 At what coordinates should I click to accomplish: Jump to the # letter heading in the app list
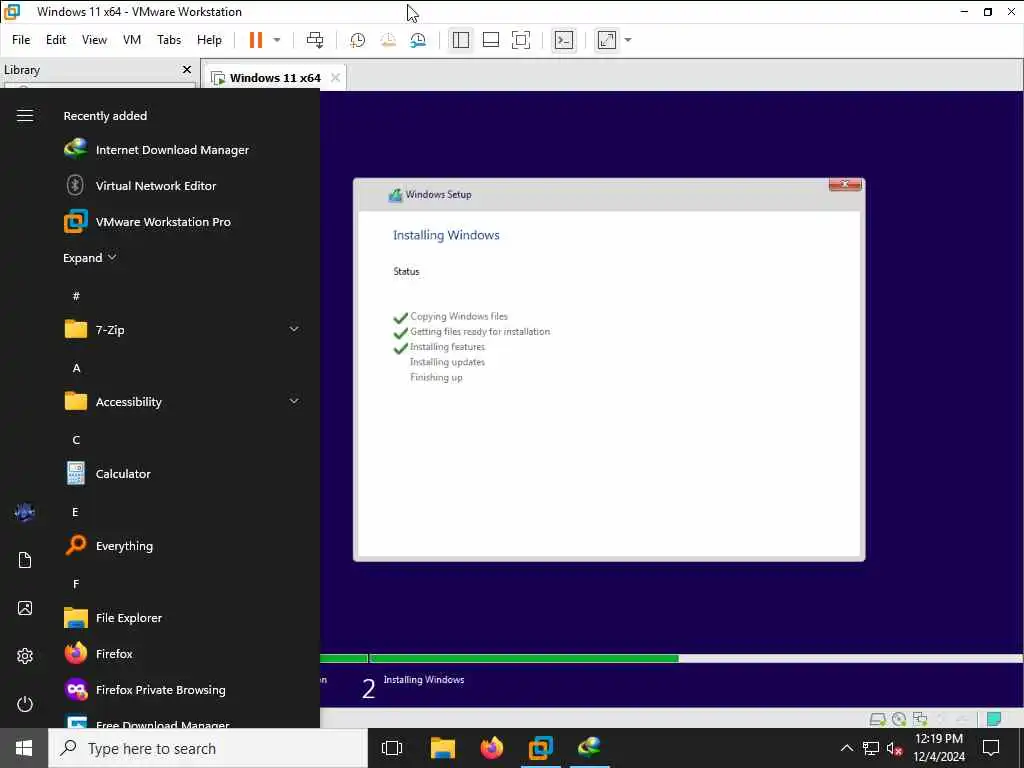(76, 296)
